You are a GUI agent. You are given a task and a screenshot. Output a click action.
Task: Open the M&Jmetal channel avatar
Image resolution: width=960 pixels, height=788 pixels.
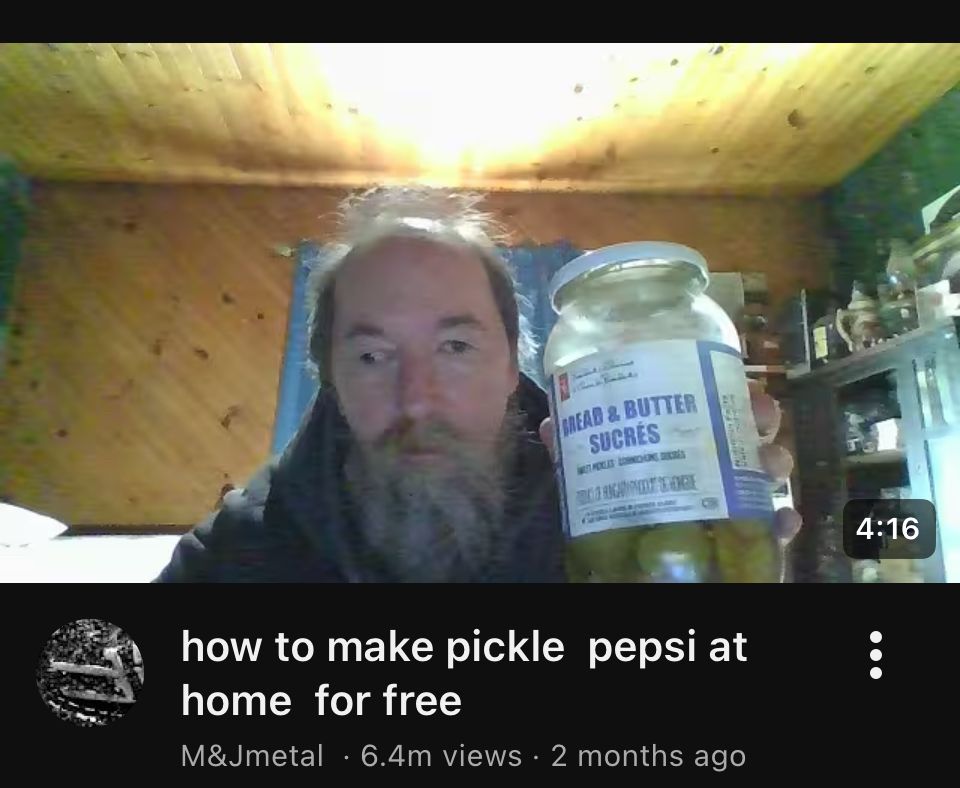tap(90, 672)
